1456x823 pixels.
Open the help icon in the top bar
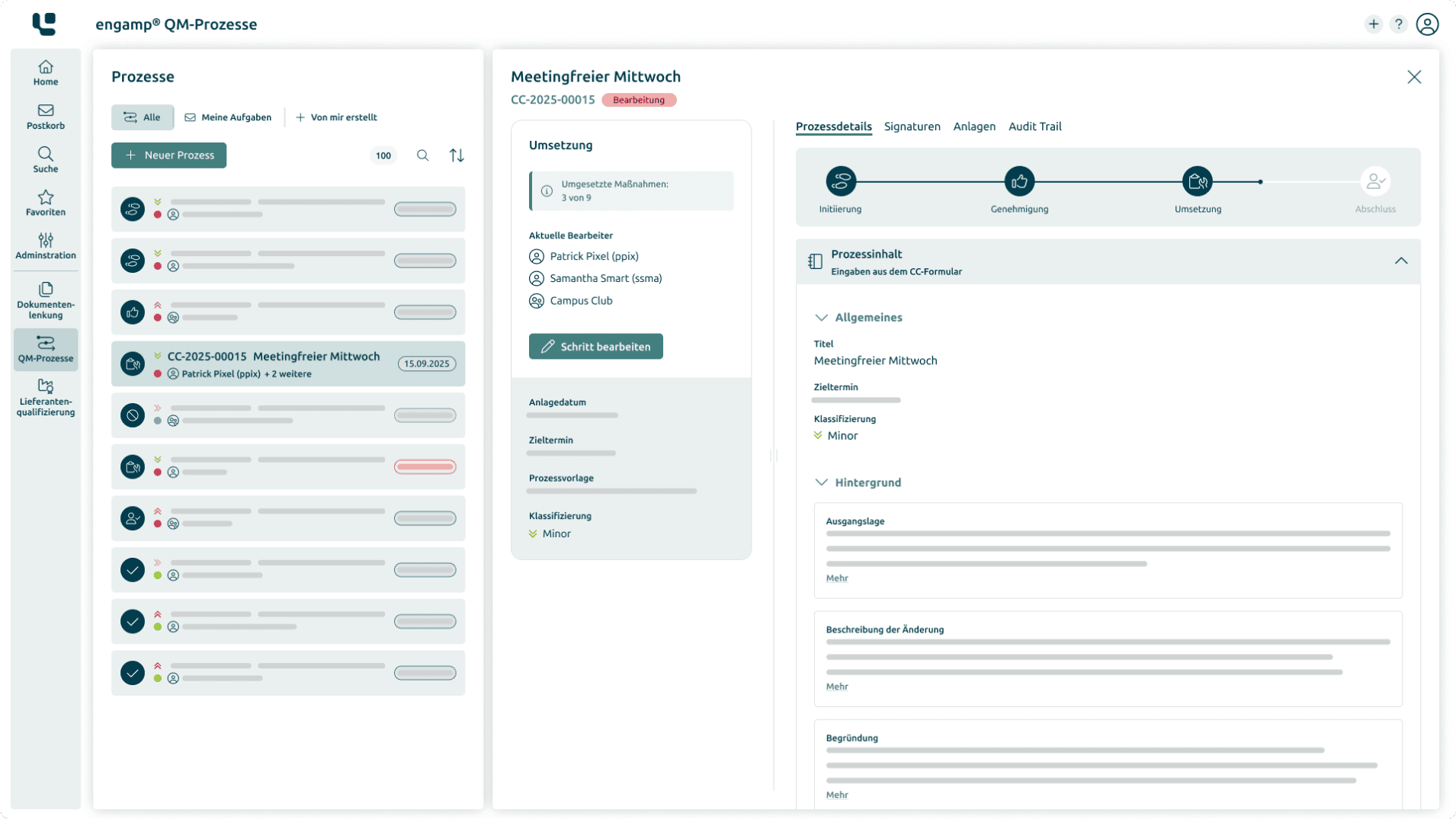pyautogui.click(x=1399, y=24)
